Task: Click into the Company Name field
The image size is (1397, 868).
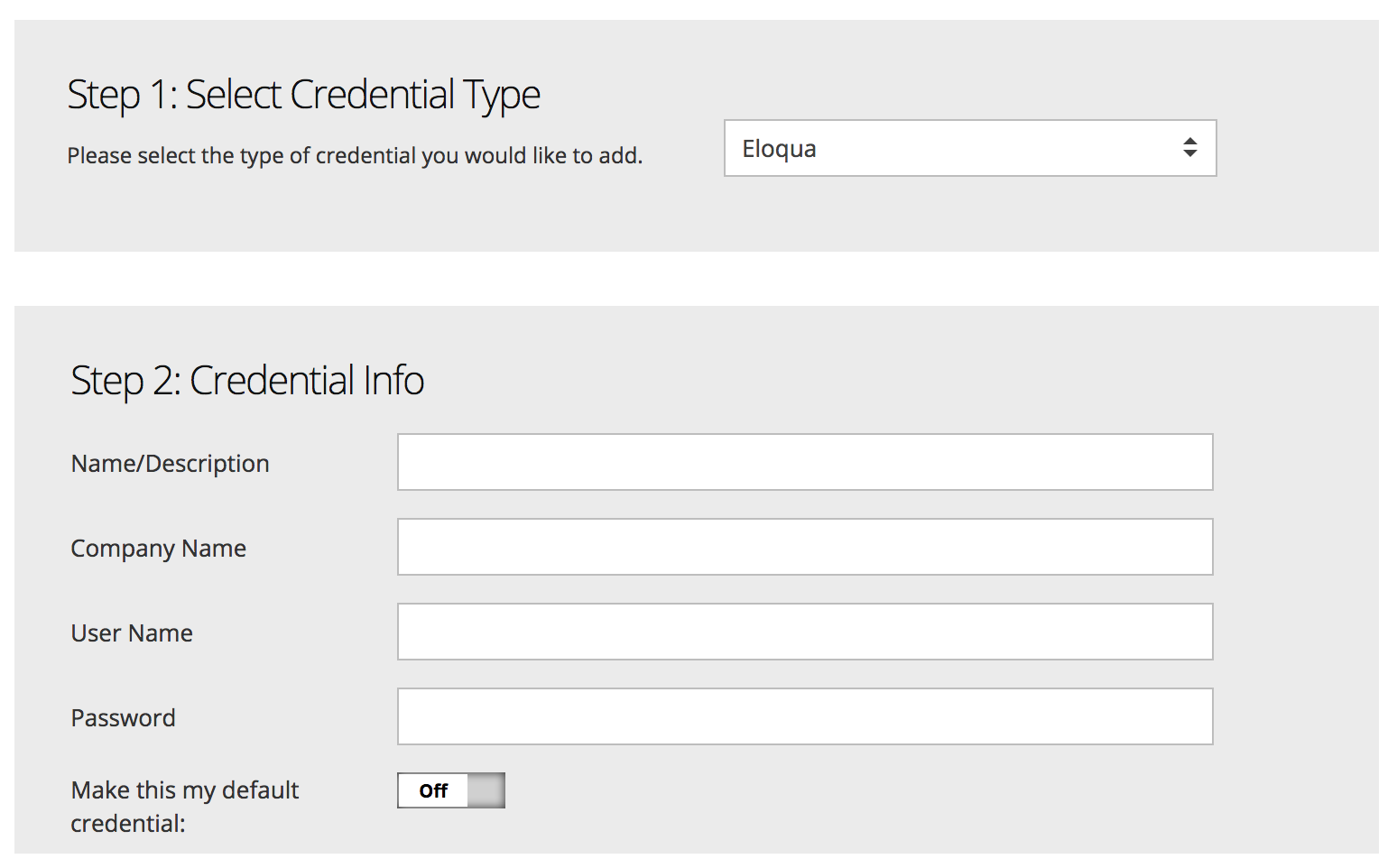Action: coord(805,547)
